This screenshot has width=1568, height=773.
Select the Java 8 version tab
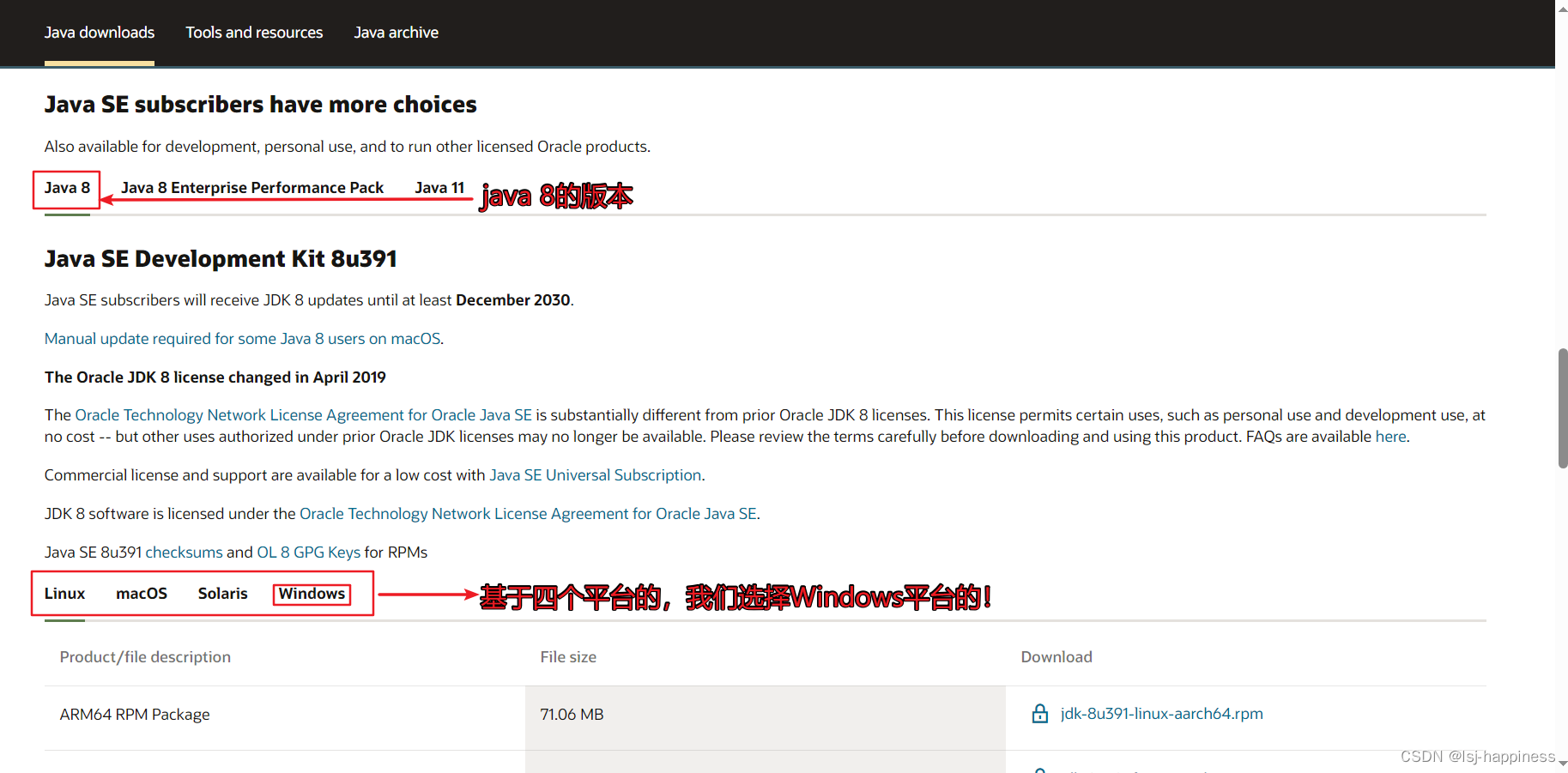(67, 188)
